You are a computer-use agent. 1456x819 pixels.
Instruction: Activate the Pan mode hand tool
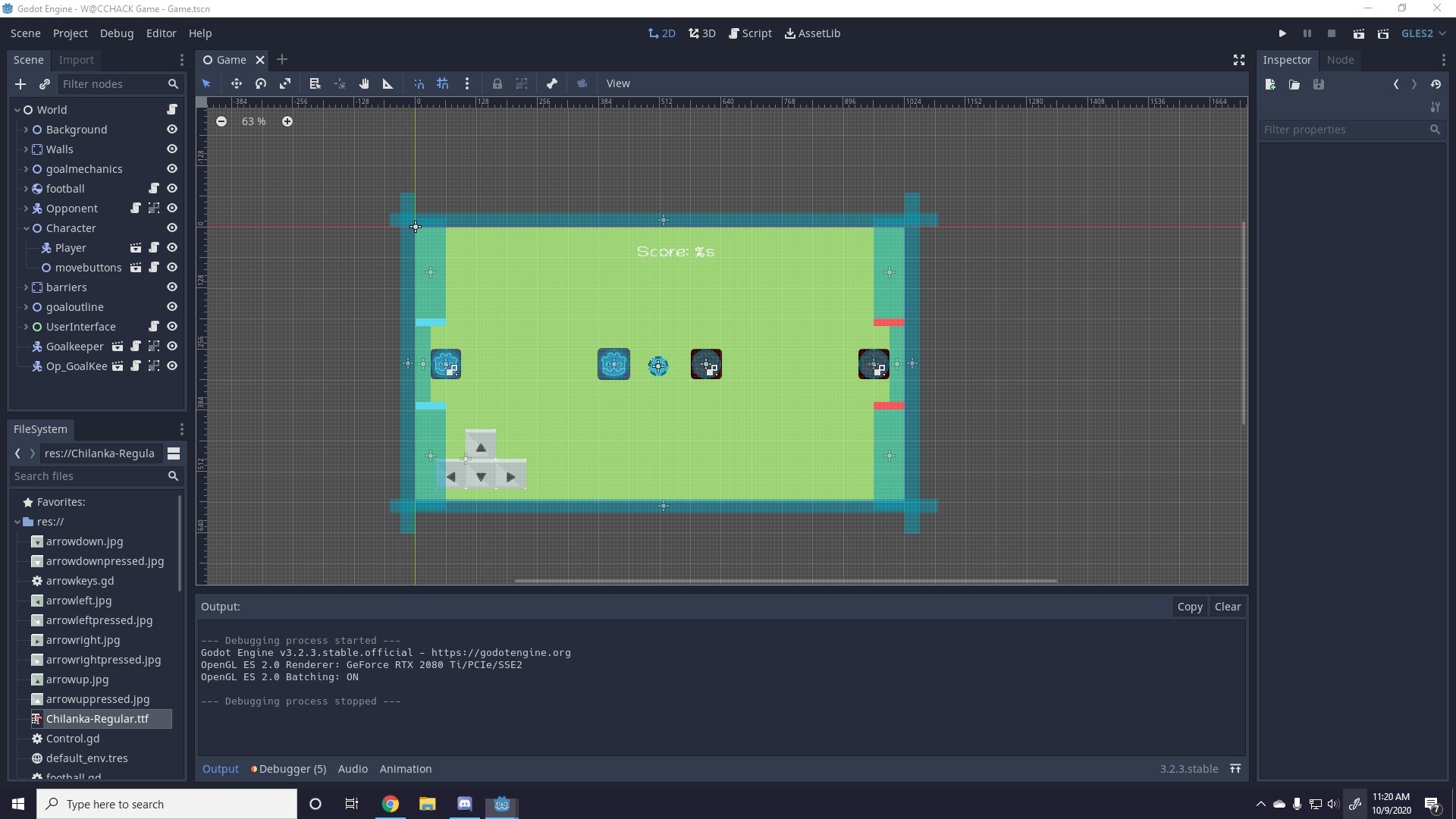pyautogui.click(x=364, y=83)
